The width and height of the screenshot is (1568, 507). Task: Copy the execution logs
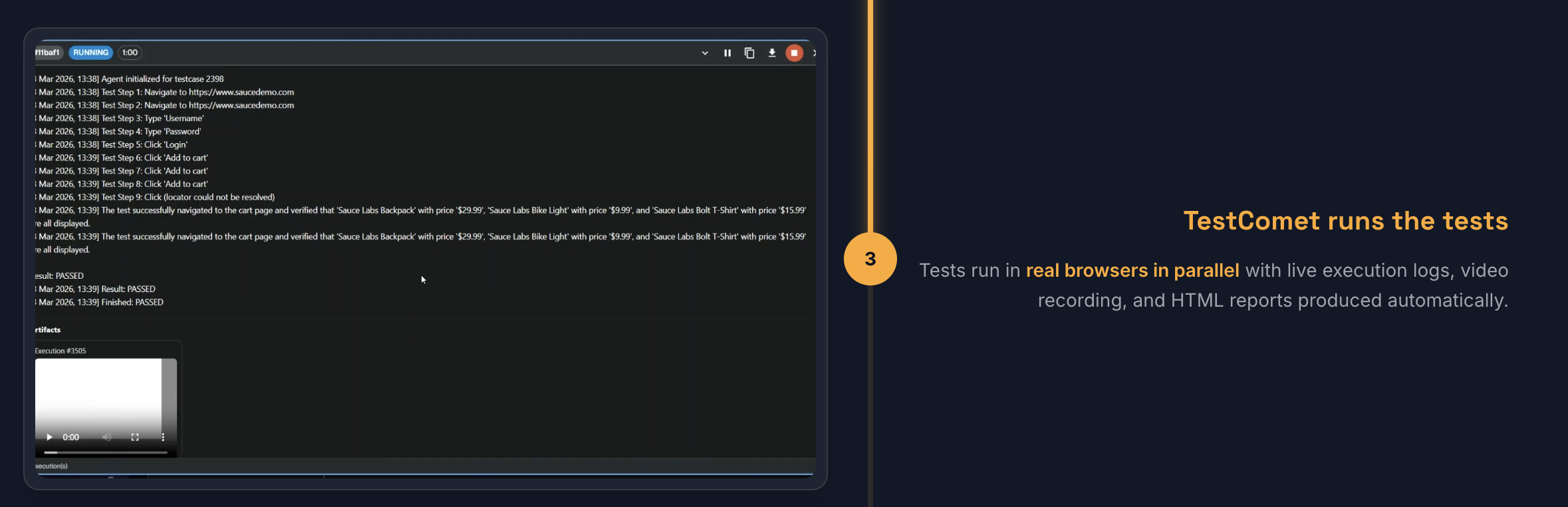tap(749, 53)
